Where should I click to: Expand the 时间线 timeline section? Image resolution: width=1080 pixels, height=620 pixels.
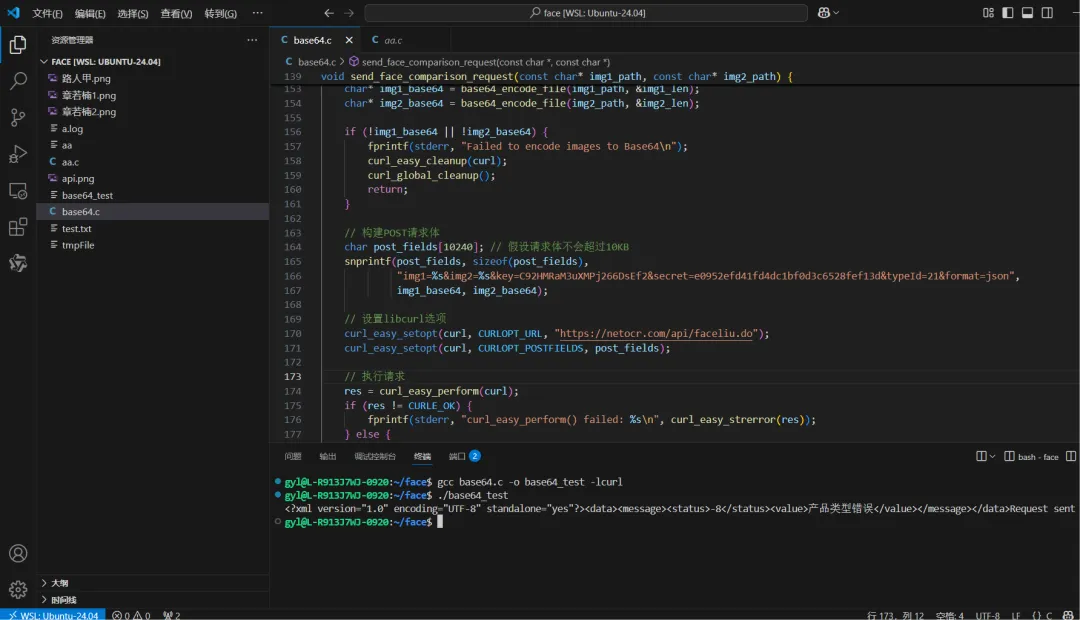coord(62,600)
